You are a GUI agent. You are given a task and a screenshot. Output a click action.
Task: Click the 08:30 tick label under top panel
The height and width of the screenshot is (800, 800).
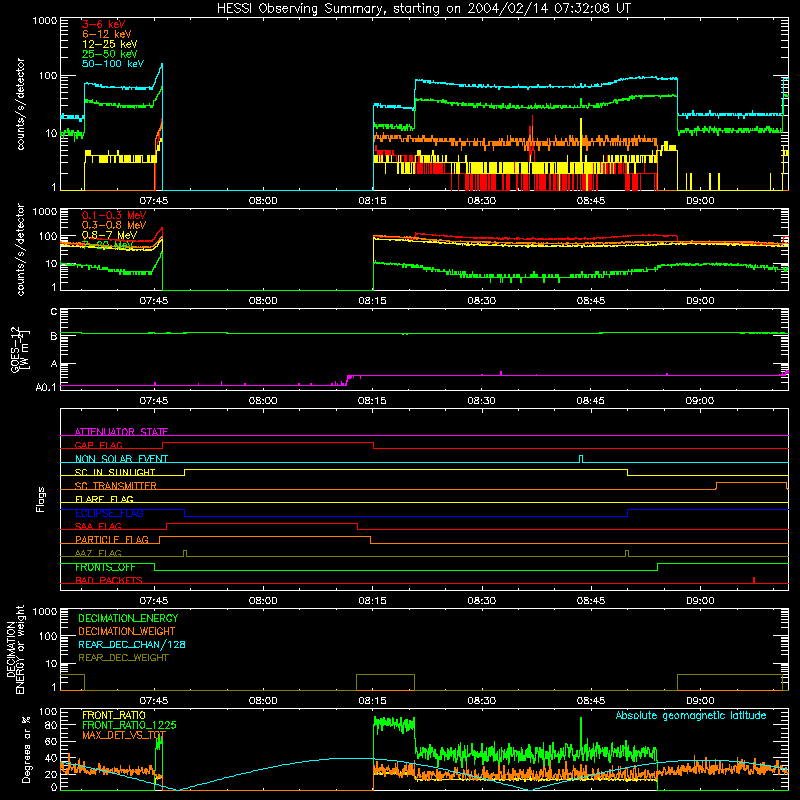[x=481, y=201]
